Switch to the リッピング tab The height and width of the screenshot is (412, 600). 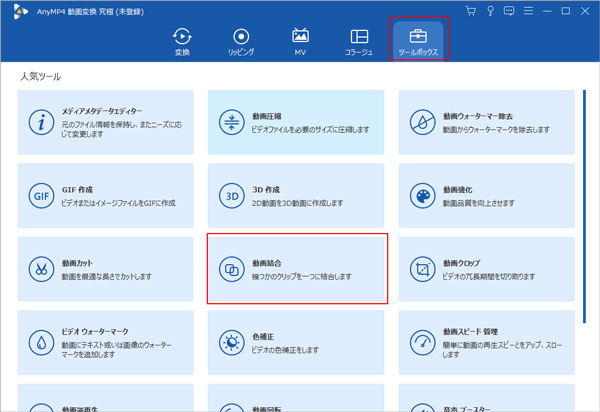pos(241,42)
